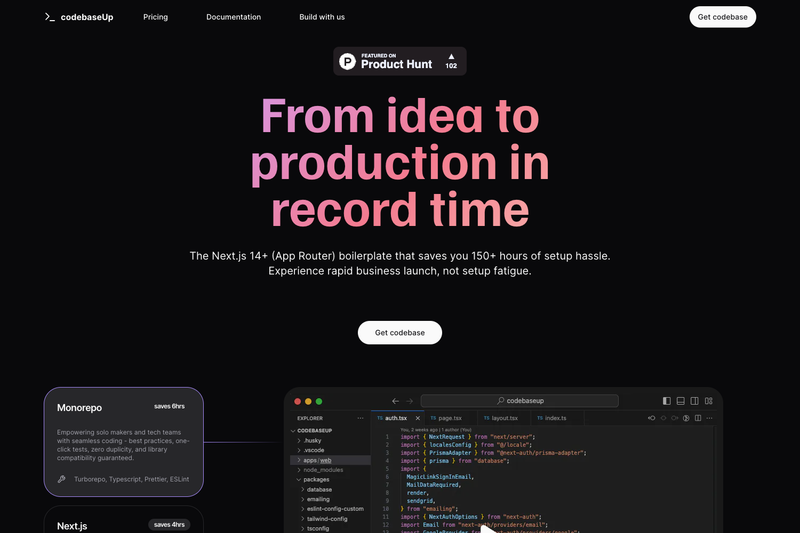Close the auth.tsx tab with its X

[x=418, y=418]
